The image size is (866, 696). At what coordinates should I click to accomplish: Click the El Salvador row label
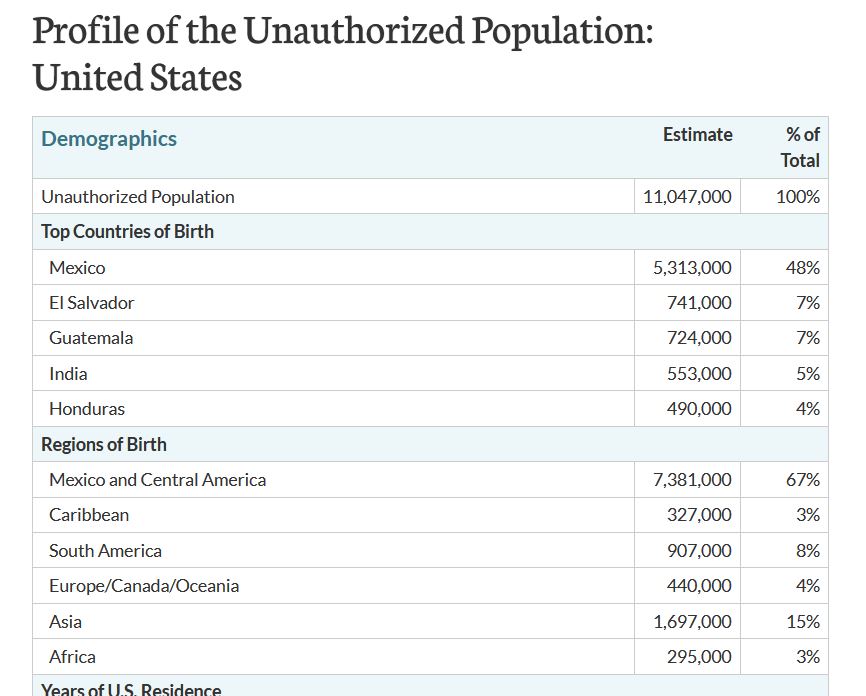point(92,303)
